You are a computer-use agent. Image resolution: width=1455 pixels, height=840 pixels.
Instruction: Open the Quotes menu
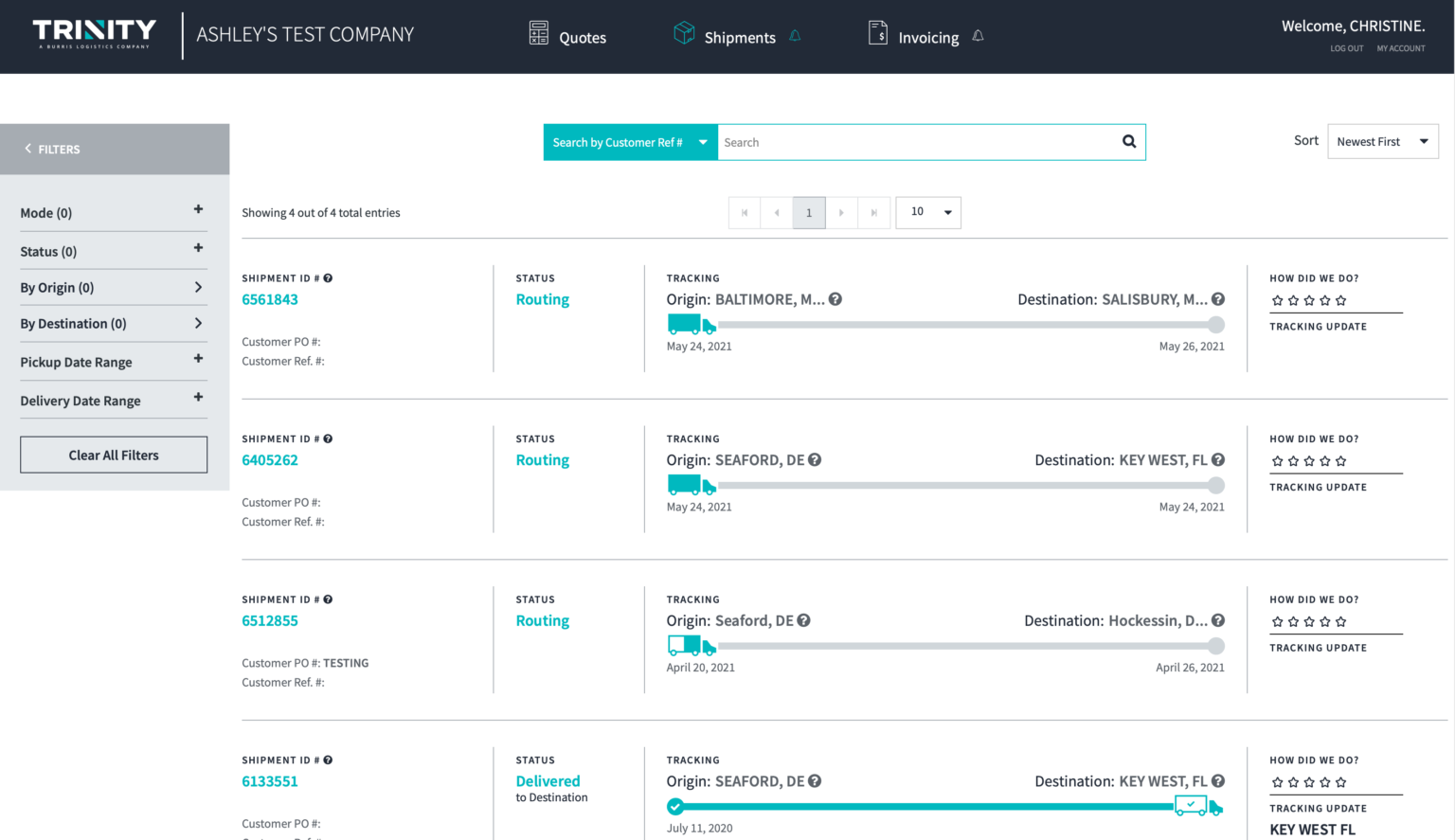[567, 37]
